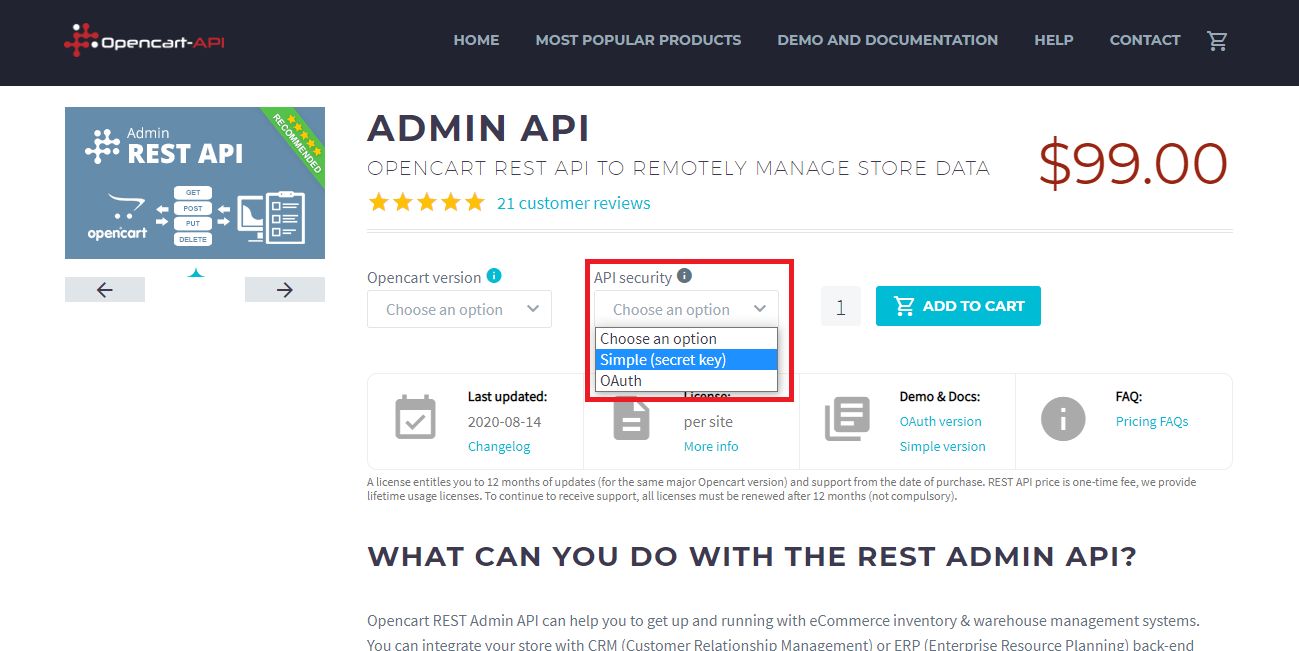Viewport: 1299px width, 651px height.
Task: Click the FAQ info circle icon
Action: 1063,419
